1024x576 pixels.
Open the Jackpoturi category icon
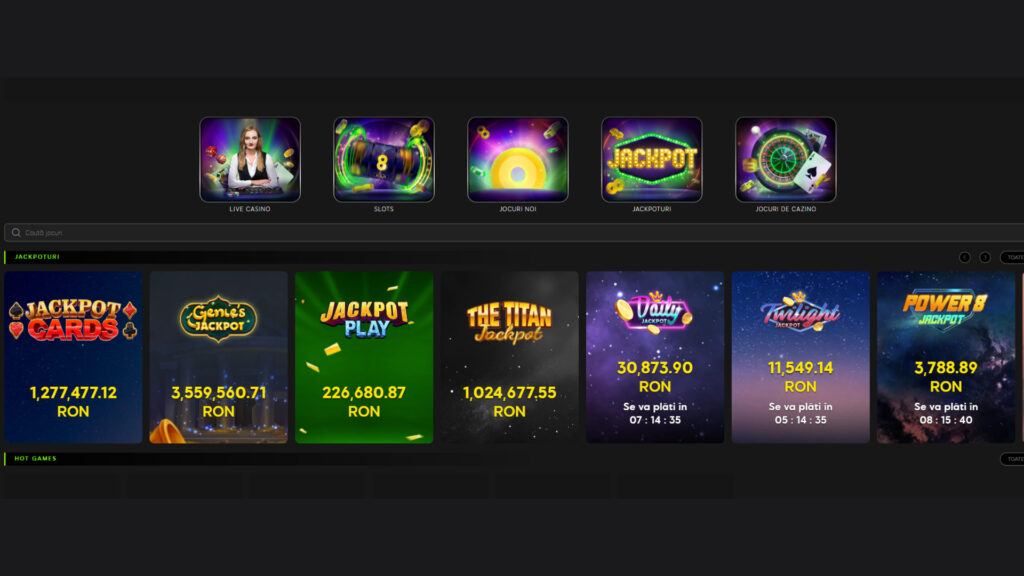click(x=651, y=159)
